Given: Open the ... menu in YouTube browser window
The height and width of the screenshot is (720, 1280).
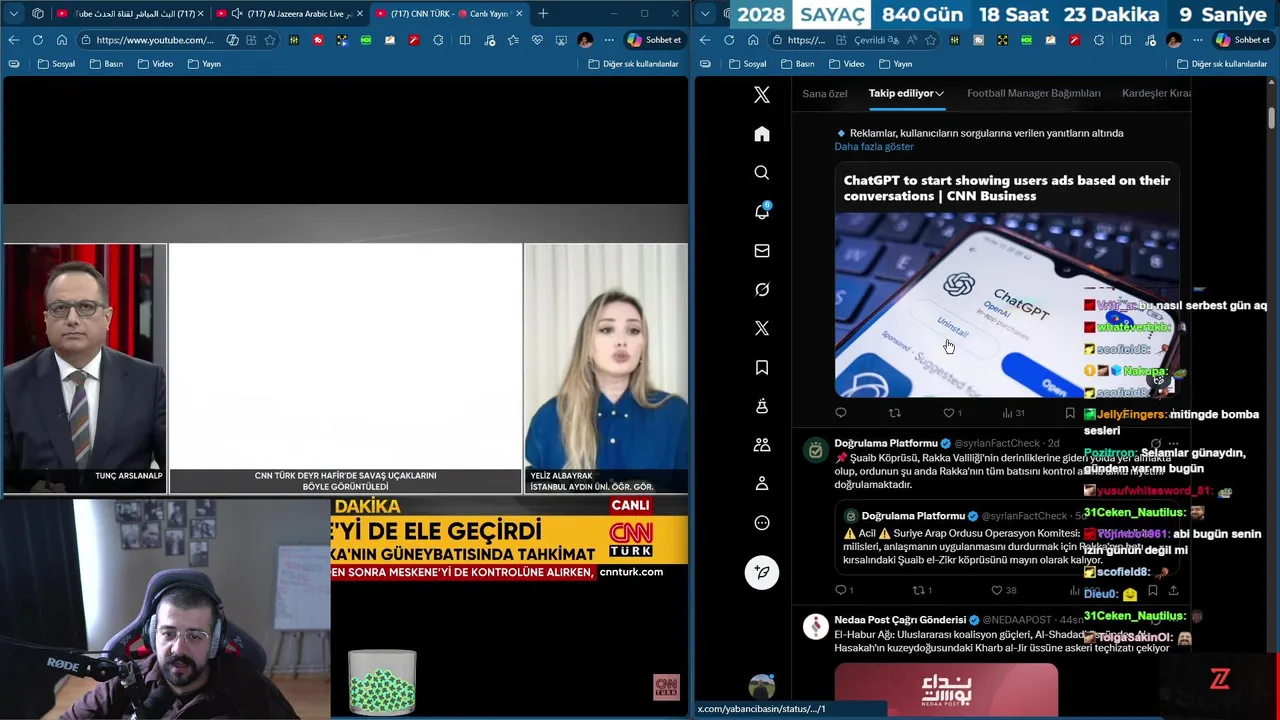Looking at the screenshot, I should [609, 40].
